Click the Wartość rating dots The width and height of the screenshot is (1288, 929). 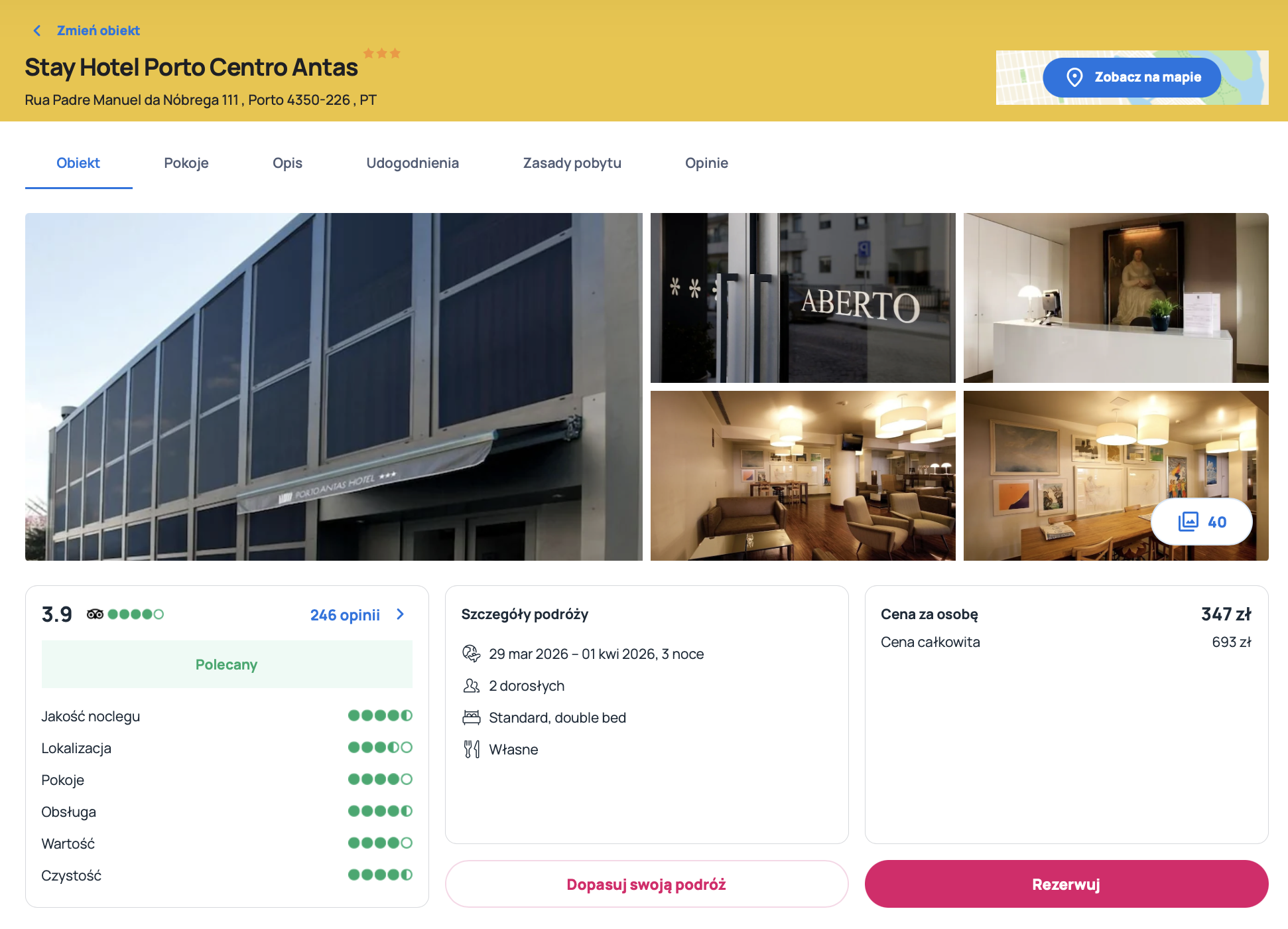click(x=380, y=843)
